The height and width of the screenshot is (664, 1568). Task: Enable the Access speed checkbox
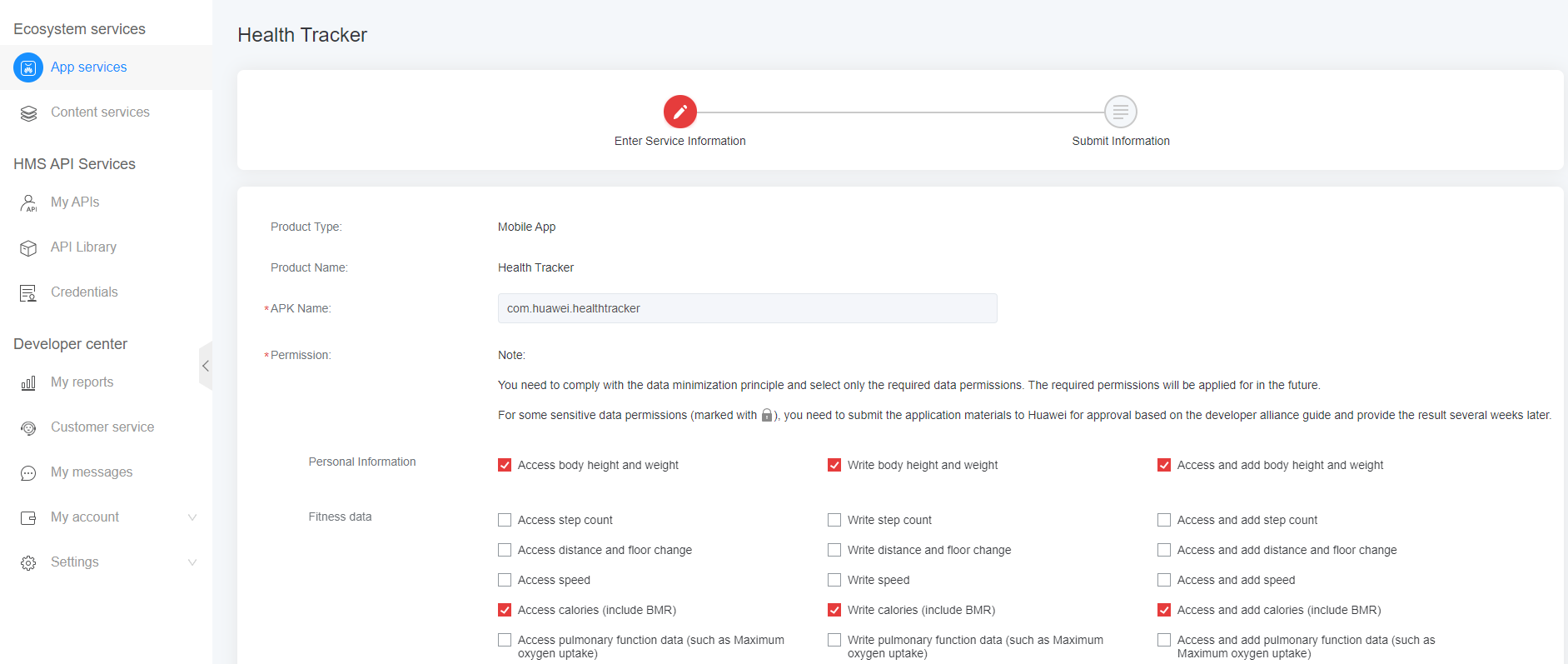(x=505, y=580)
